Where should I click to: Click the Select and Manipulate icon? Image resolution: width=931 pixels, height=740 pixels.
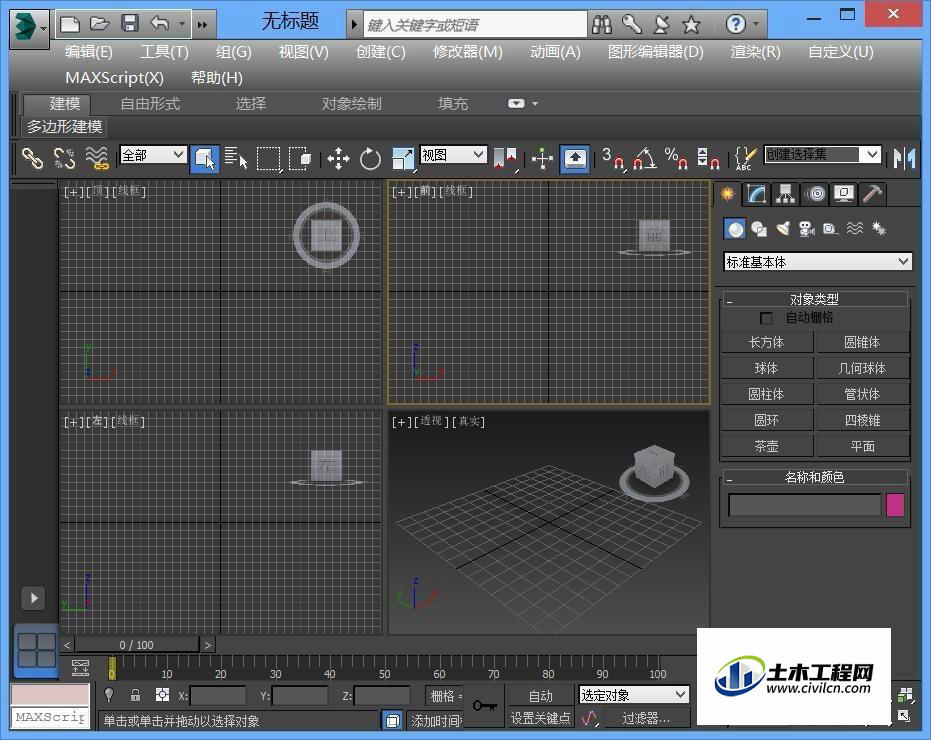tap(542, 159)
